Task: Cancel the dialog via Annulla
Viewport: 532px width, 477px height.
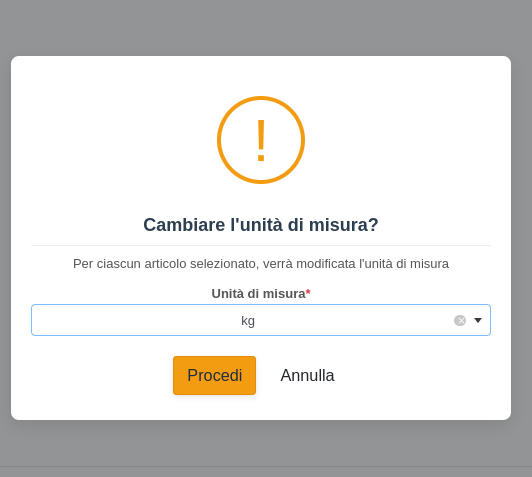Action: coord(307,375)
